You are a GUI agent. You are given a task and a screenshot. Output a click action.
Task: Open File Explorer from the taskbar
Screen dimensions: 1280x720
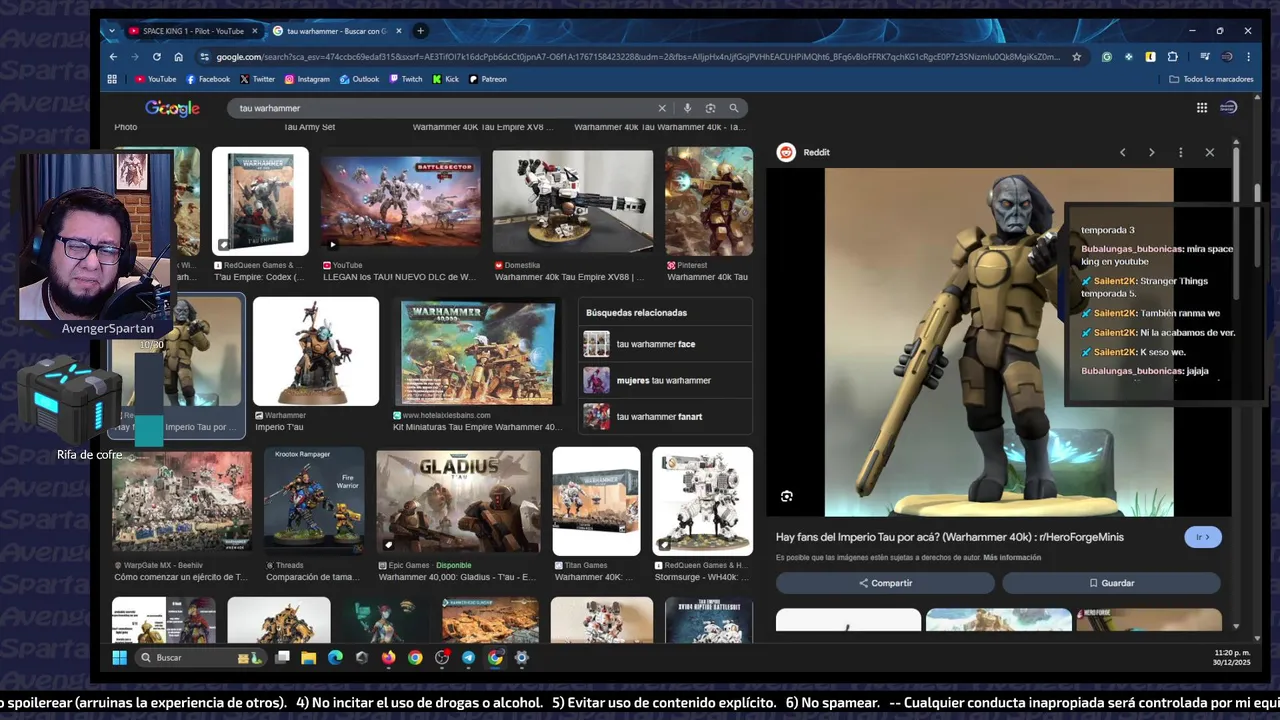(x=309, y=657)
